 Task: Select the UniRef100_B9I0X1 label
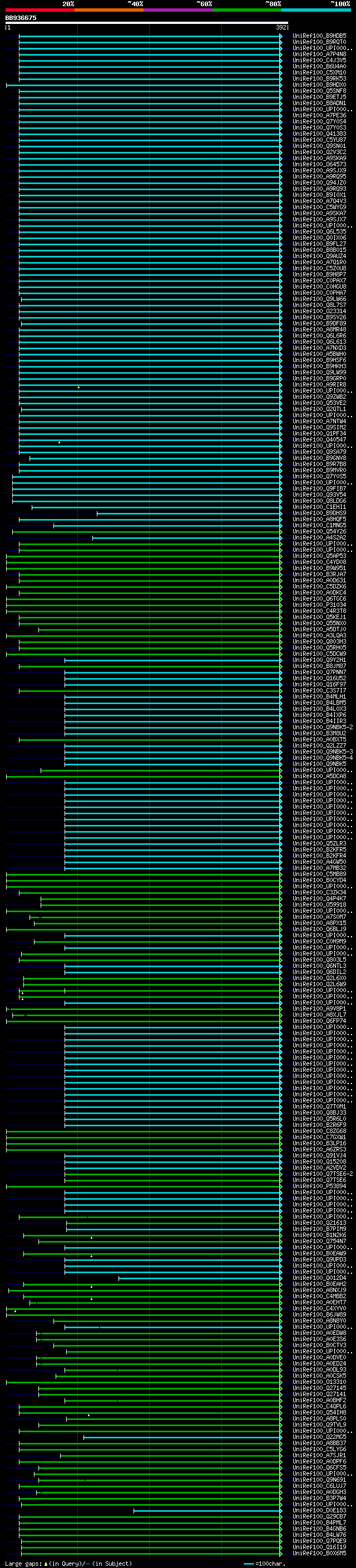319,195
